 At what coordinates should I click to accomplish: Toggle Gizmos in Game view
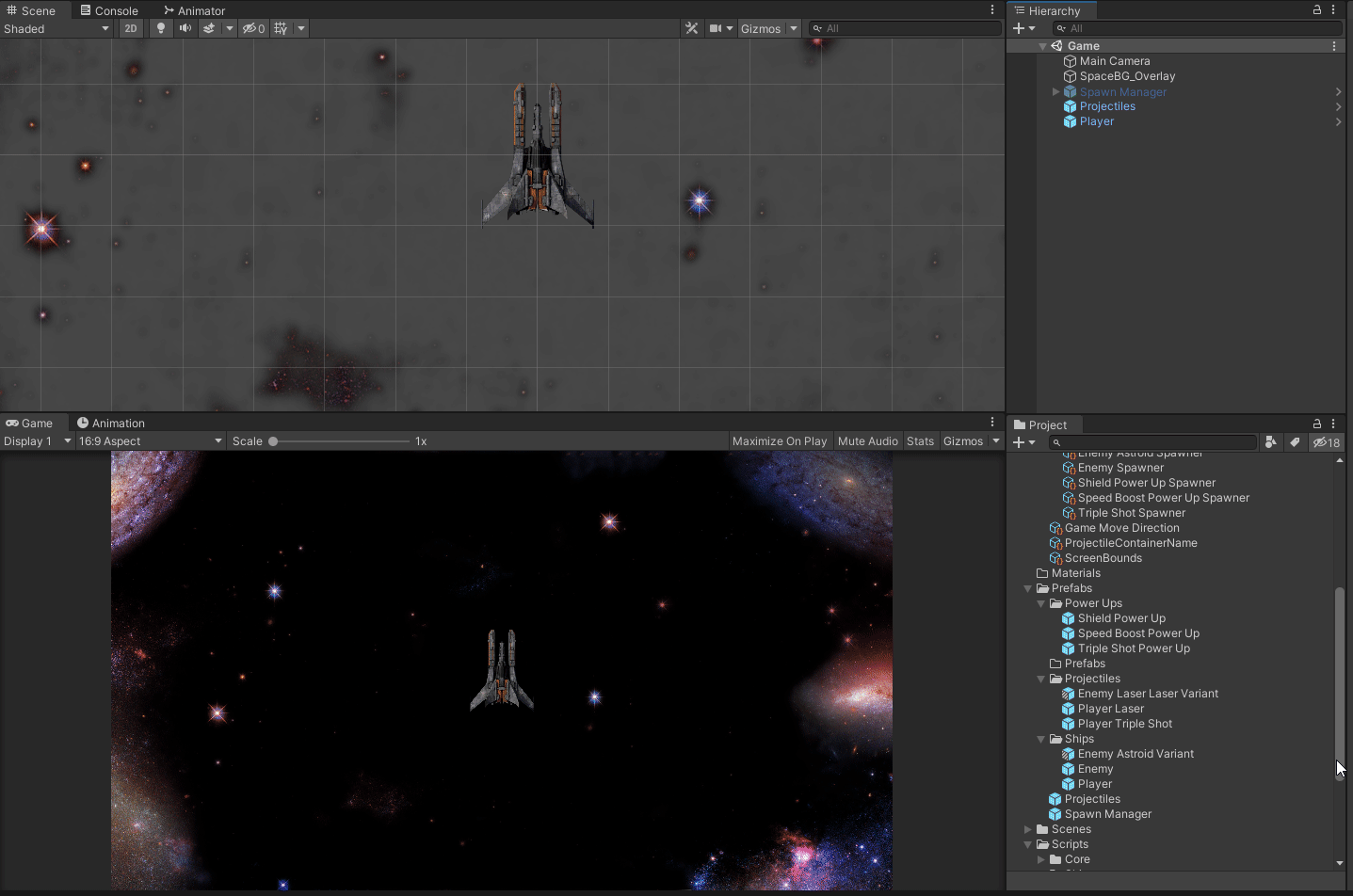point(963,440)
